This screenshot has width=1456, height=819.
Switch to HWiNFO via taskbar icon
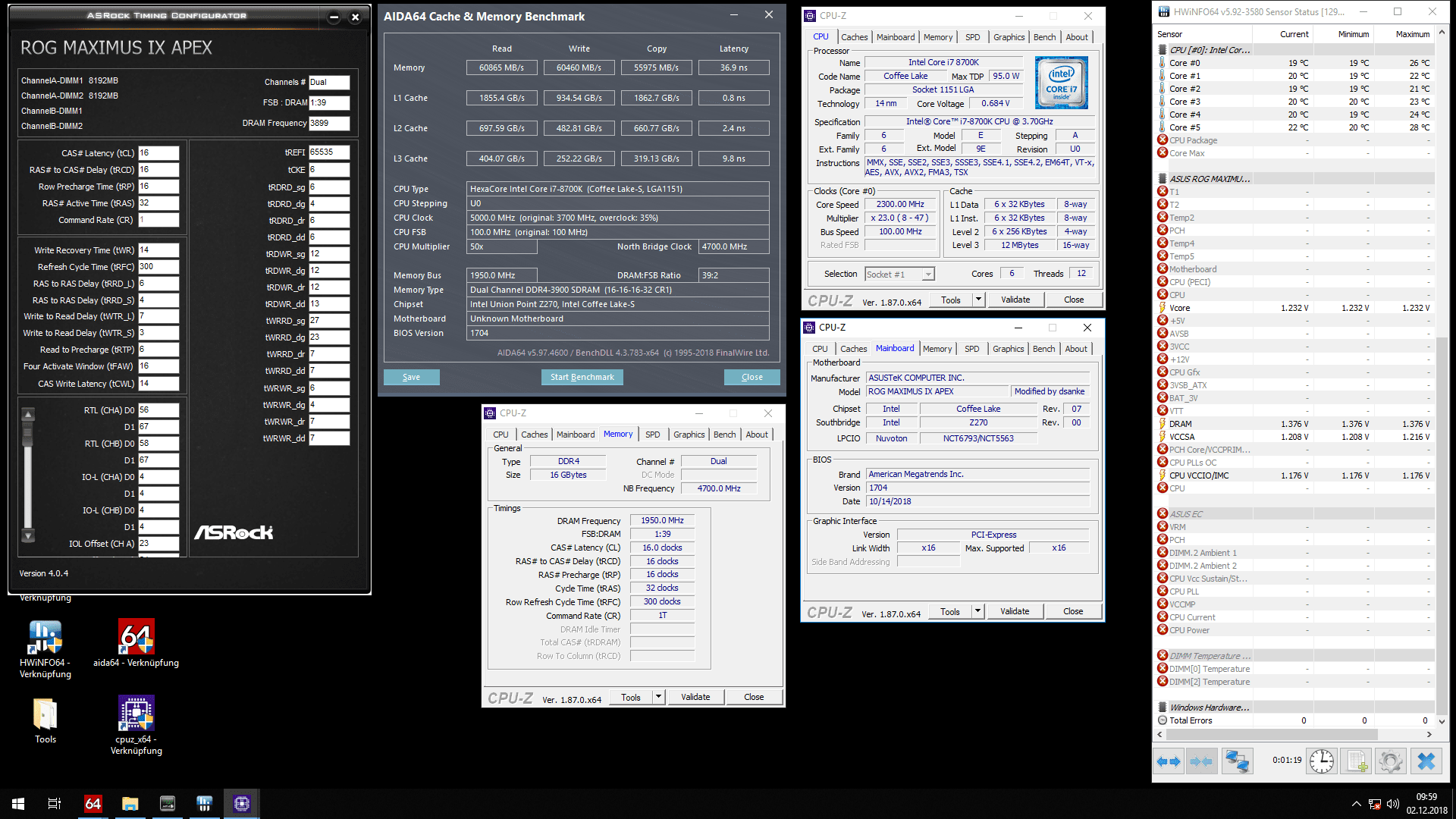[x=204, y=804]
